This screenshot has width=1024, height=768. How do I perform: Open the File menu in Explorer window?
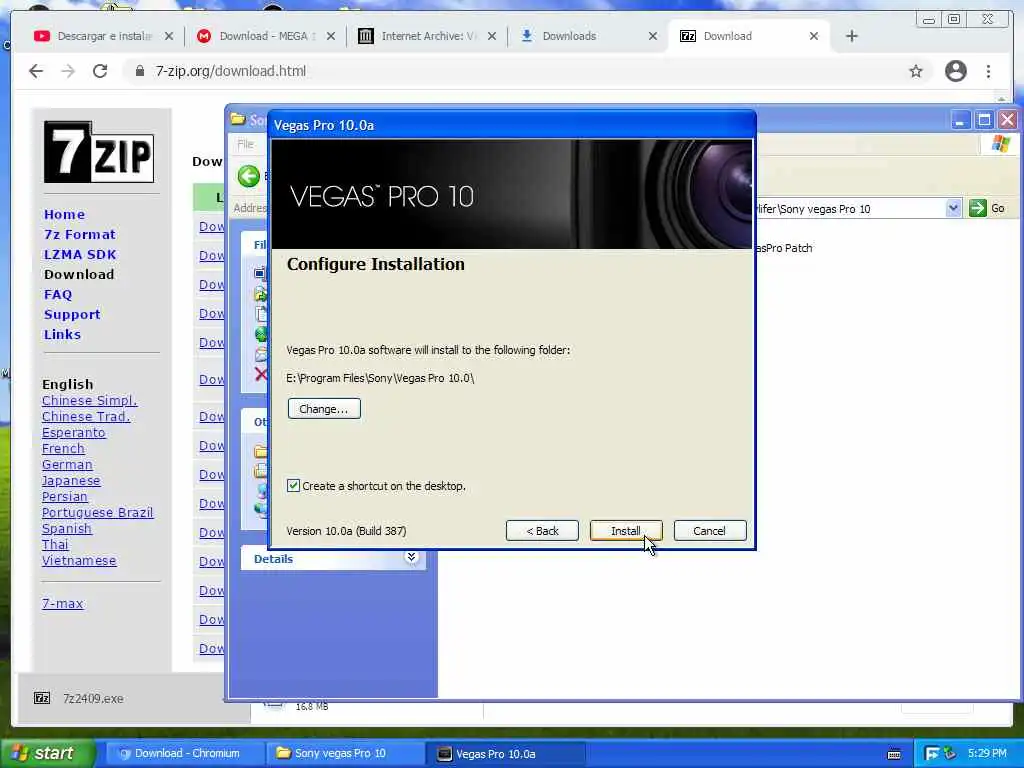click(246, 144)
